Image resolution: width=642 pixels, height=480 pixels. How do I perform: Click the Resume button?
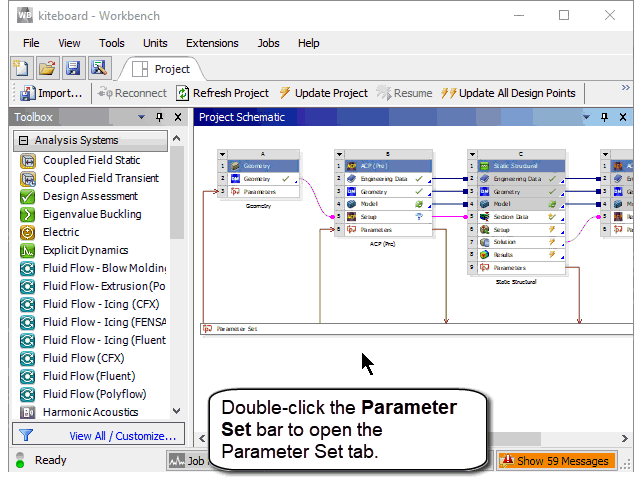[405, 93]
